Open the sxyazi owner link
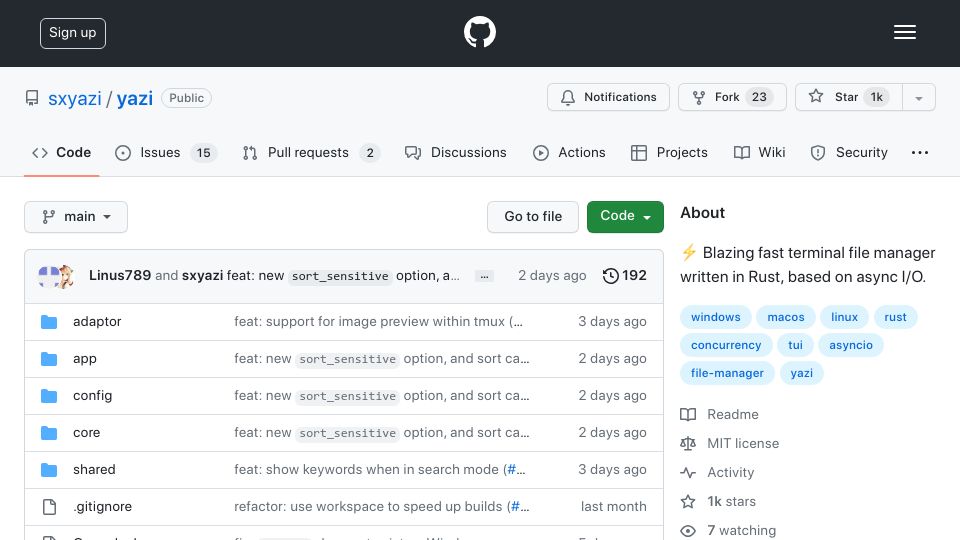This screenshot has height=540, width=960. pos(75,99)
